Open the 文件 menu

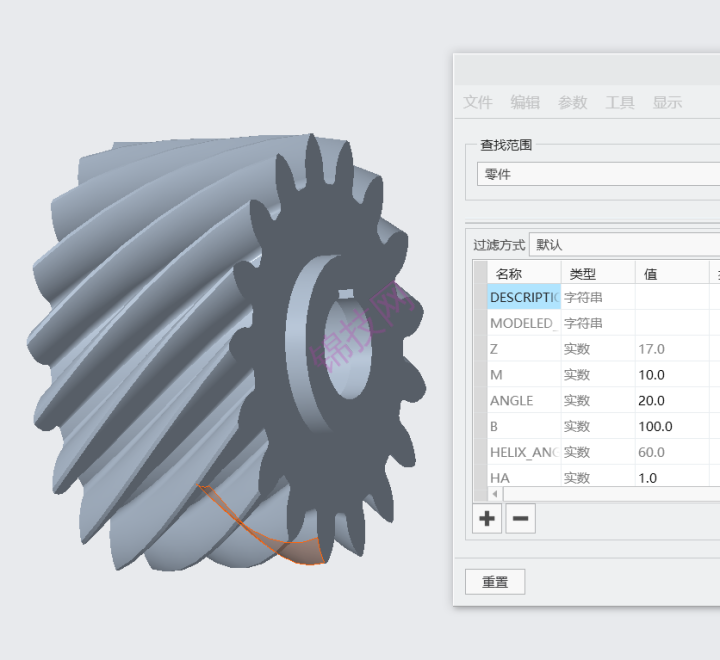pyautogui.click(x=478, y=102)
